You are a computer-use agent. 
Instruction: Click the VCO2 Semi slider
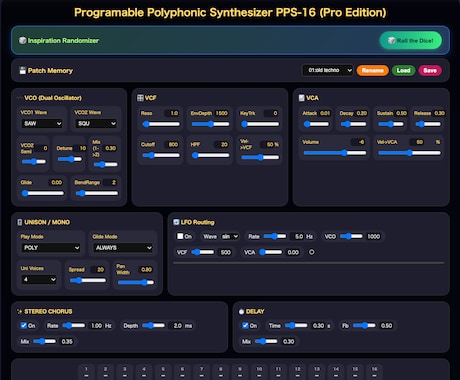click(34, 162)
